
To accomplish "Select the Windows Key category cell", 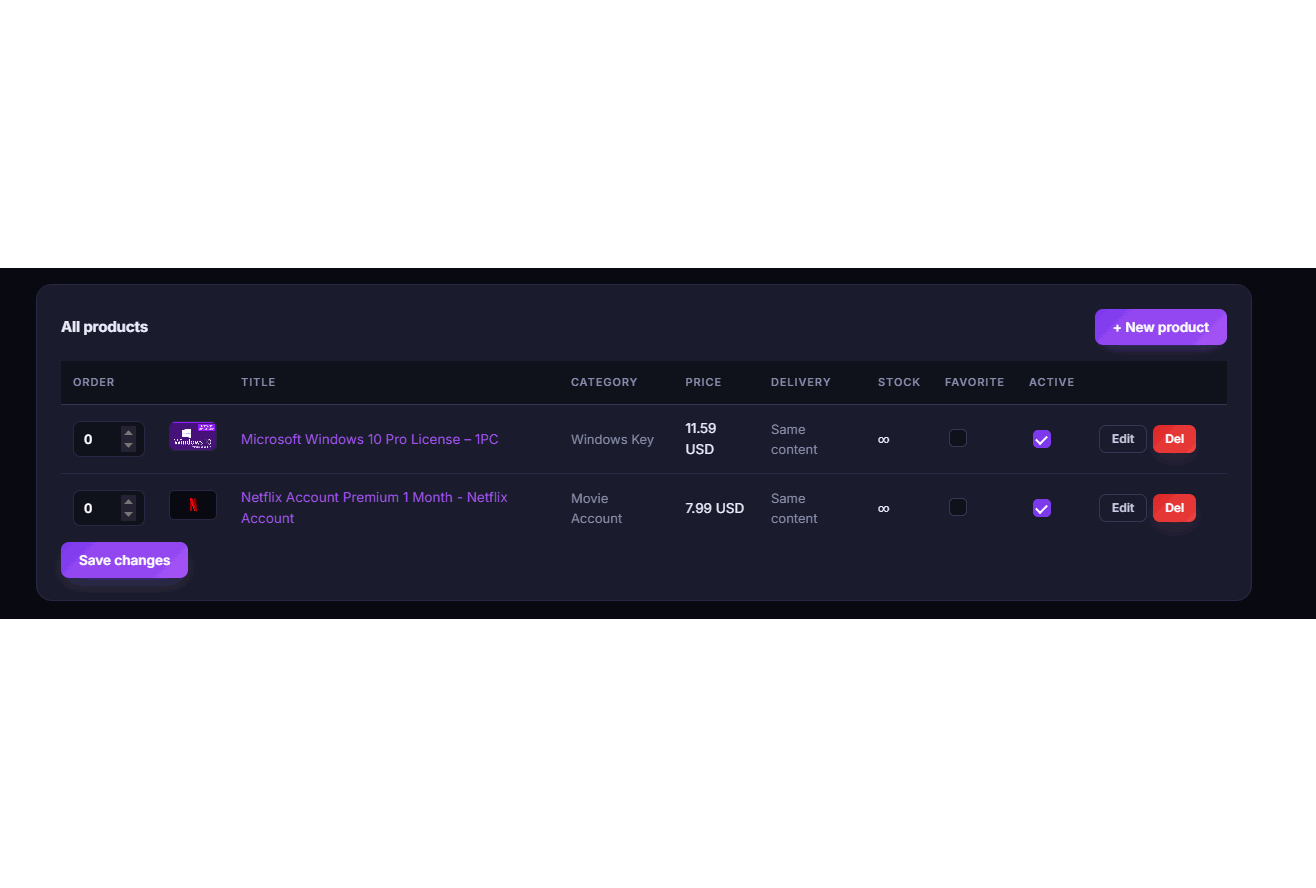I will pos(612,439).
